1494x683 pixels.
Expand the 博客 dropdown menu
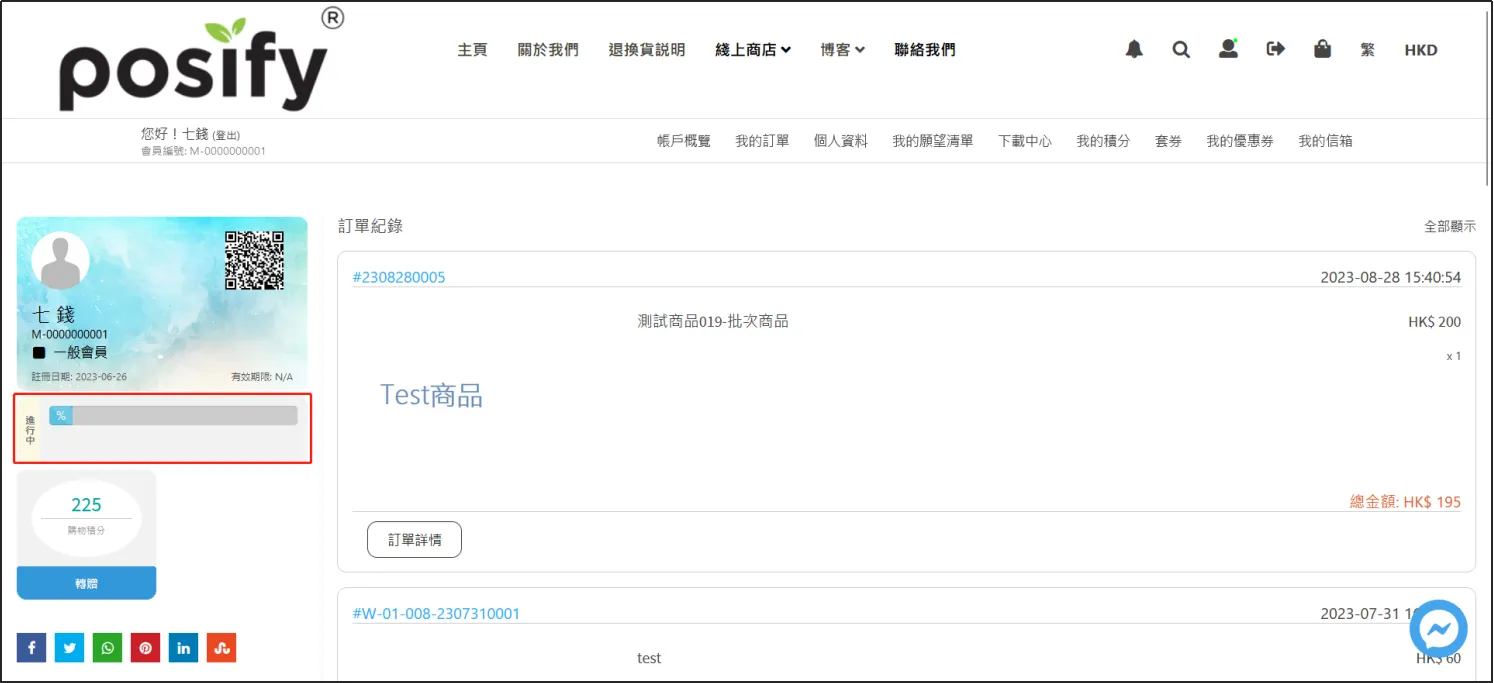(842, 50)
